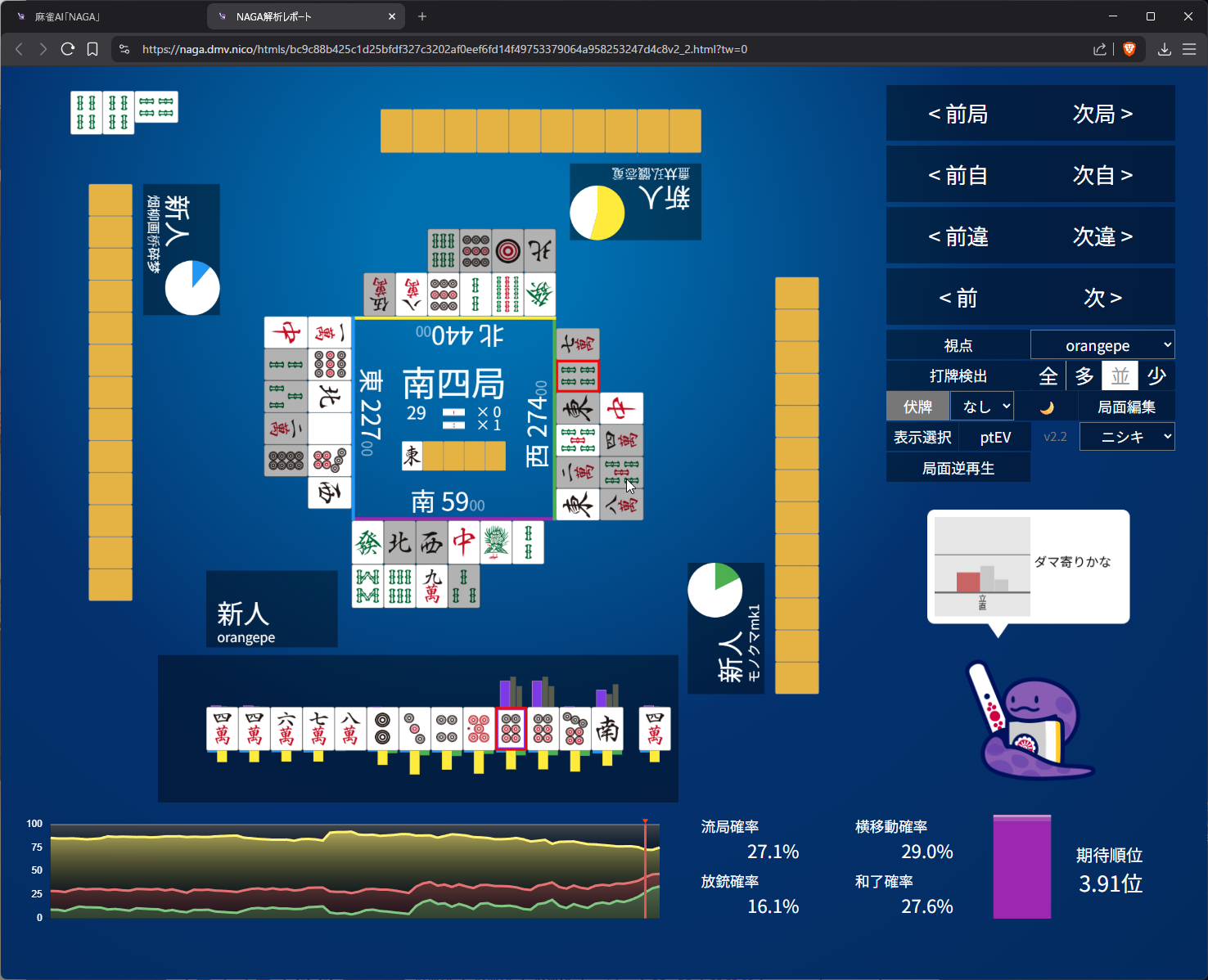
Task: Toggle the 伏牌 hidden tiles button
Action: click(x=917, y=407)
